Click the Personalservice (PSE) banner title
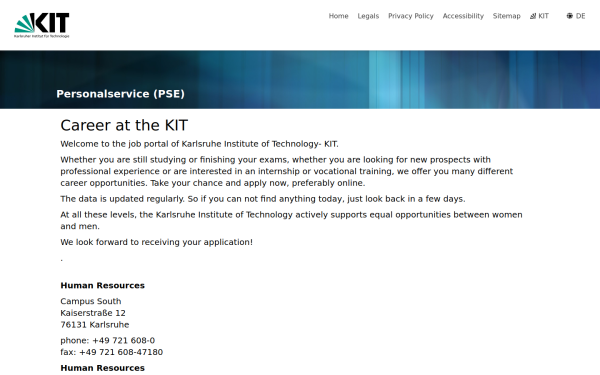The width and height of the screenshot is (600, 375). (120, 94)
